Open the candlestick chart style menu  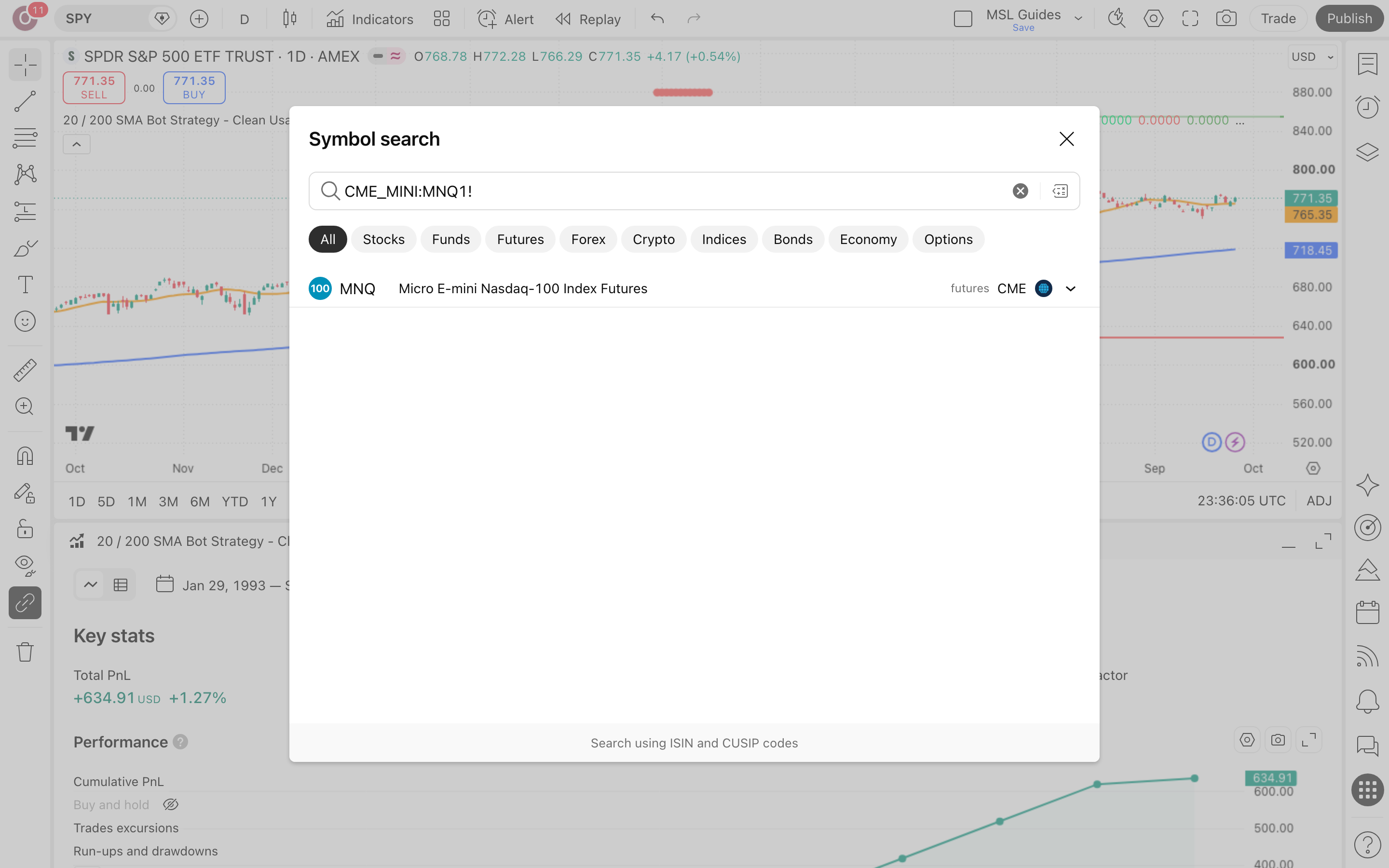(x=290, y=19)
